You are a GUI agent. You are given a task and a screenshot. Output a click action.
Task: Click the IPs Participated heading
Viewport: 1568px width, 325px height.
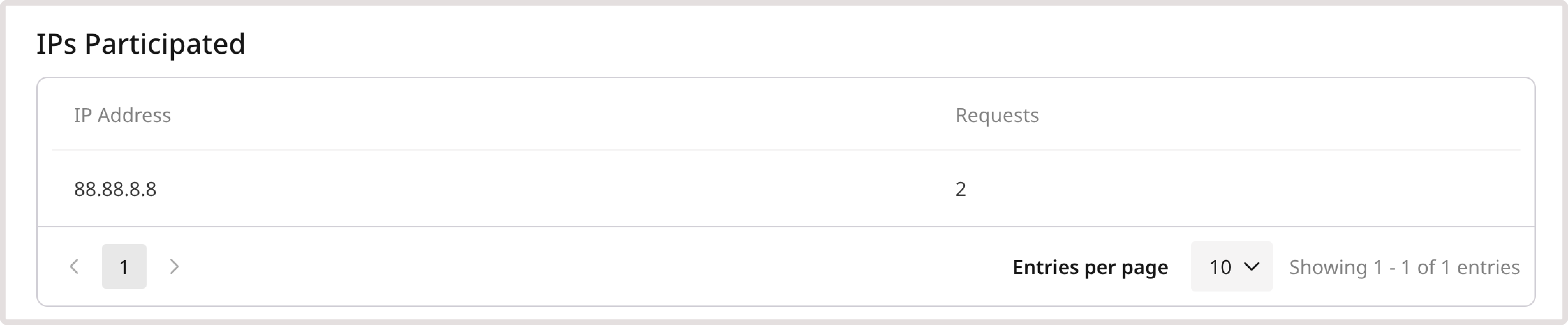[x=141, y=44]
